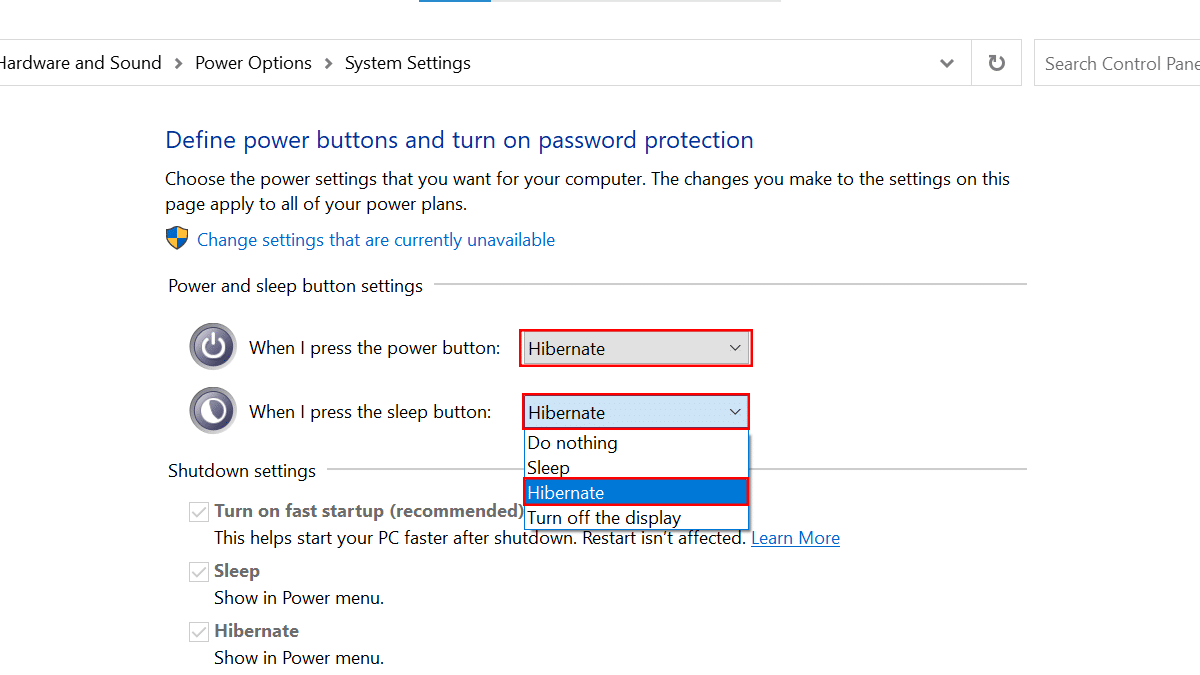Click the UAC shield icon
The width and height of the screenshot is (1200, 675).
177,239
